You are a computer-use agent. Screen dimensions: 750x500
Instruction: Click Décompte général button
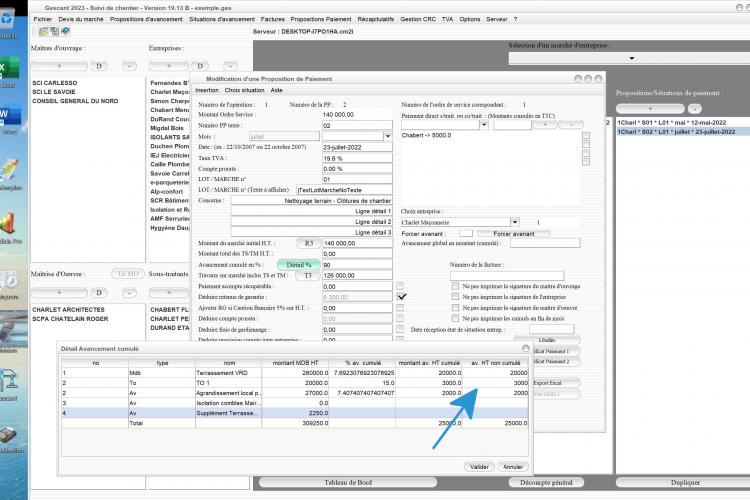(x=546, y=482)
